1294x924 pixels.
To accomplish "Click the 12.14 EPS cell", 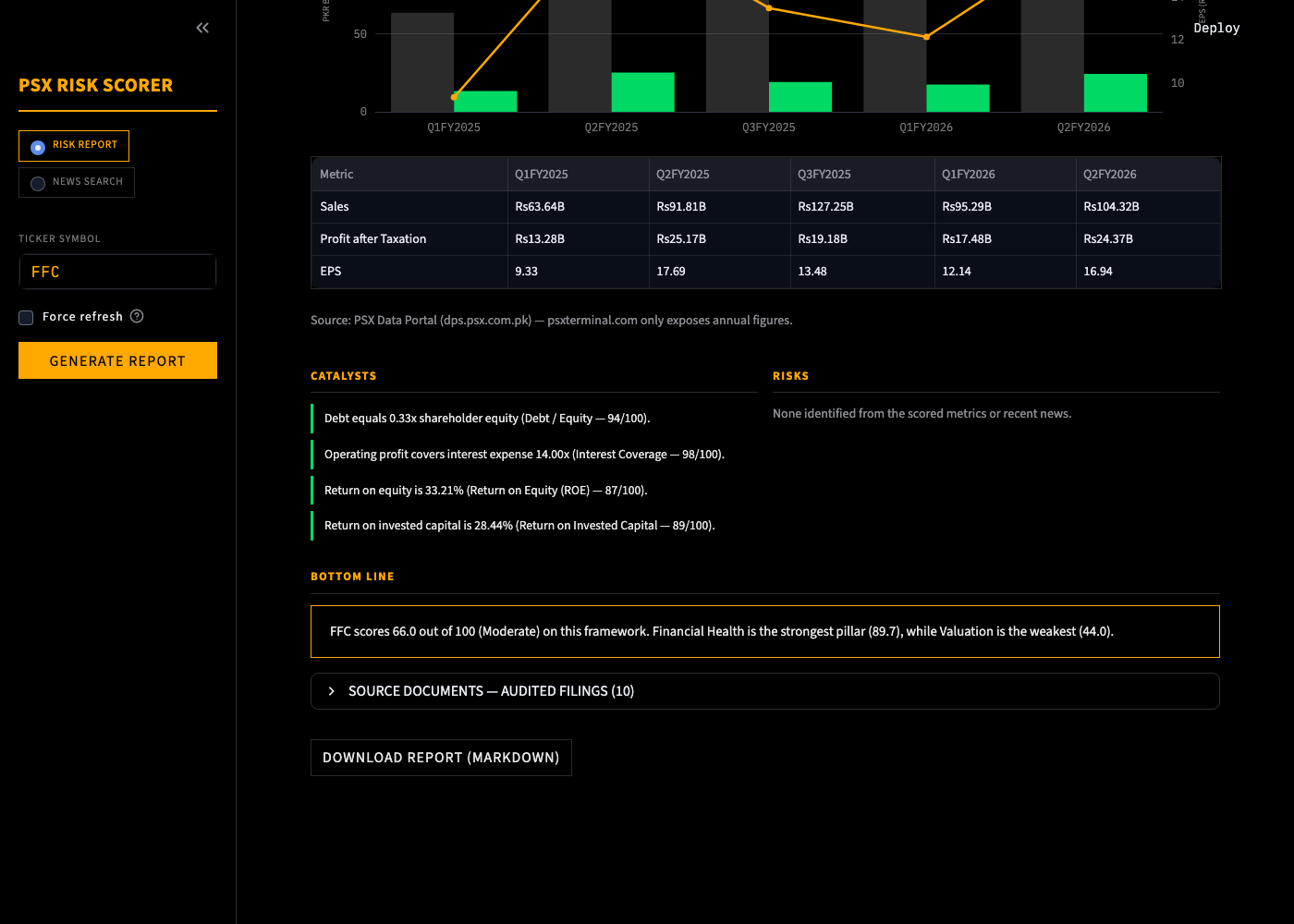I will [x=1005, y=272].
